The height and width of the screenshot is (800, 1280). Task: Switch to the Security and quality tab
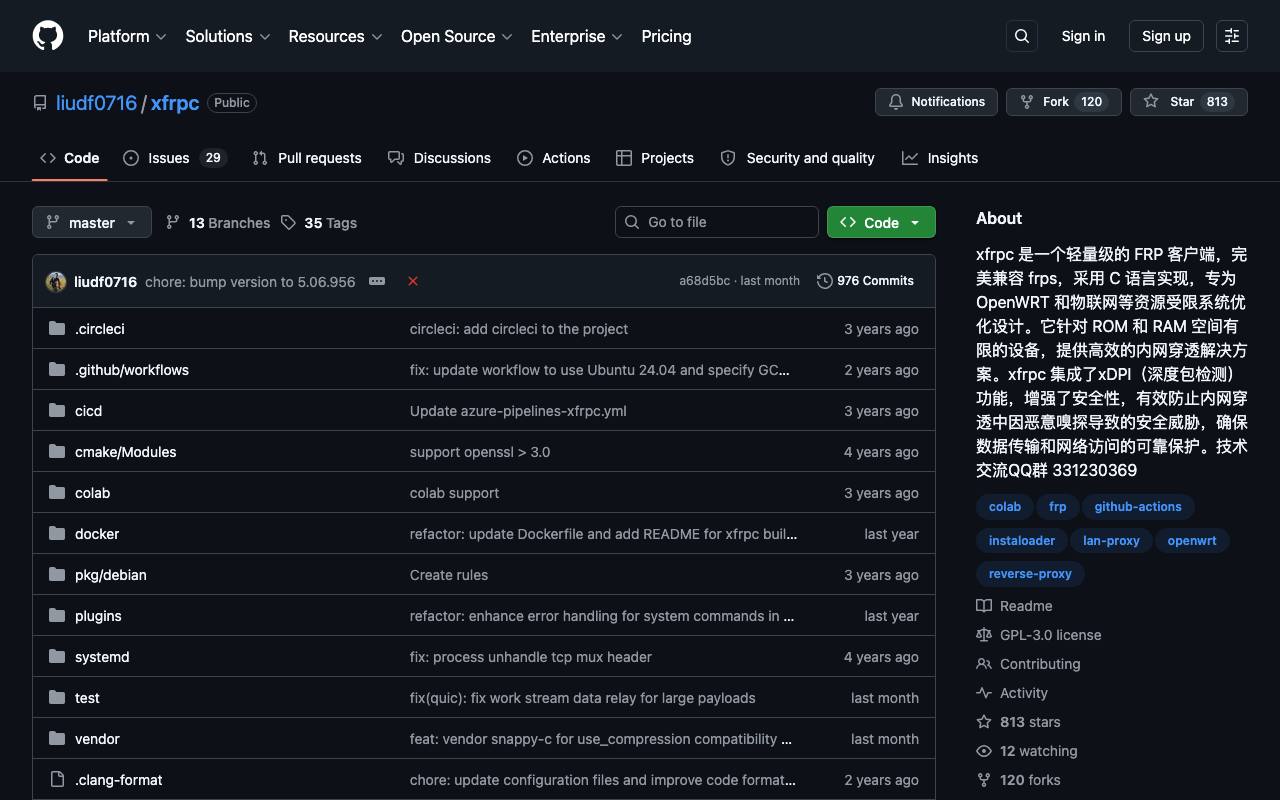click(x=797, y=158)
